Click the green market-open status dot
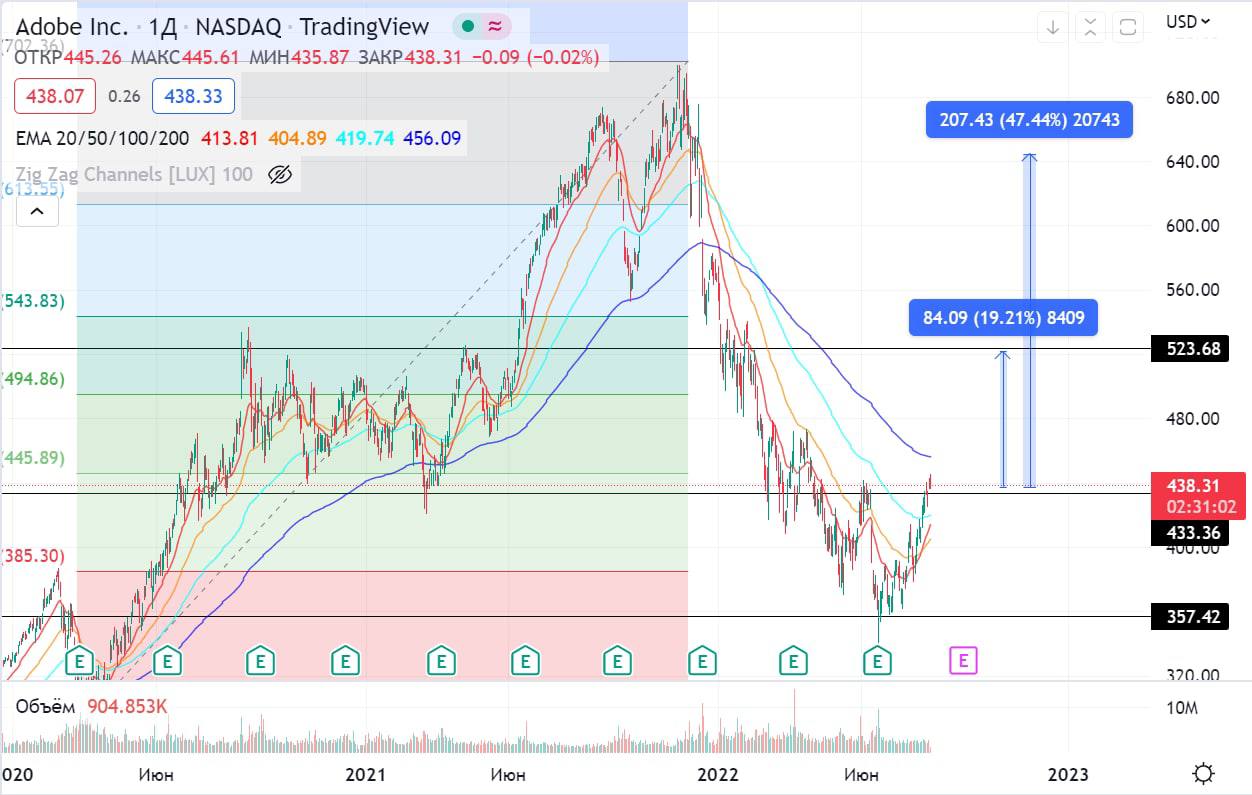The height and width of the screenshot is (795, 1252). (x=468, y=27)
